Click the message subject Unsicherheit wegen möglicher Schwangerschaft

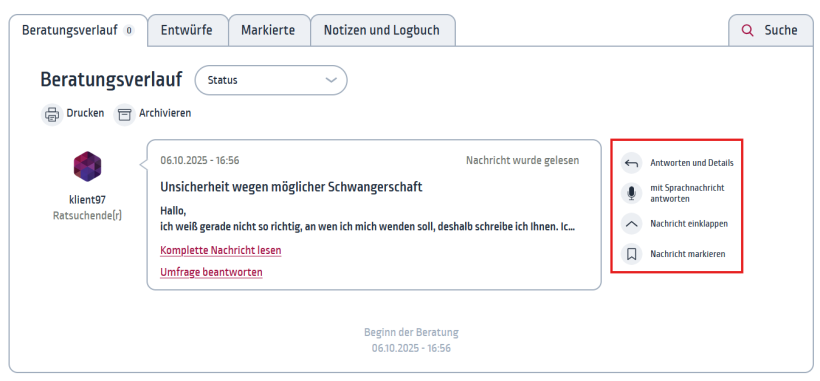pos(291,187)
